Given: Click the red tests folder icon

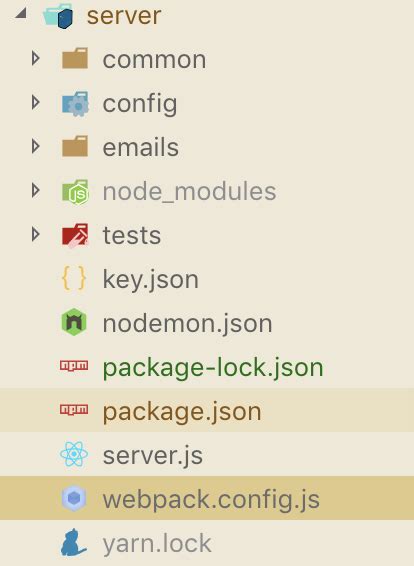Looking at the screenshot, I should [x=75, y=235].
